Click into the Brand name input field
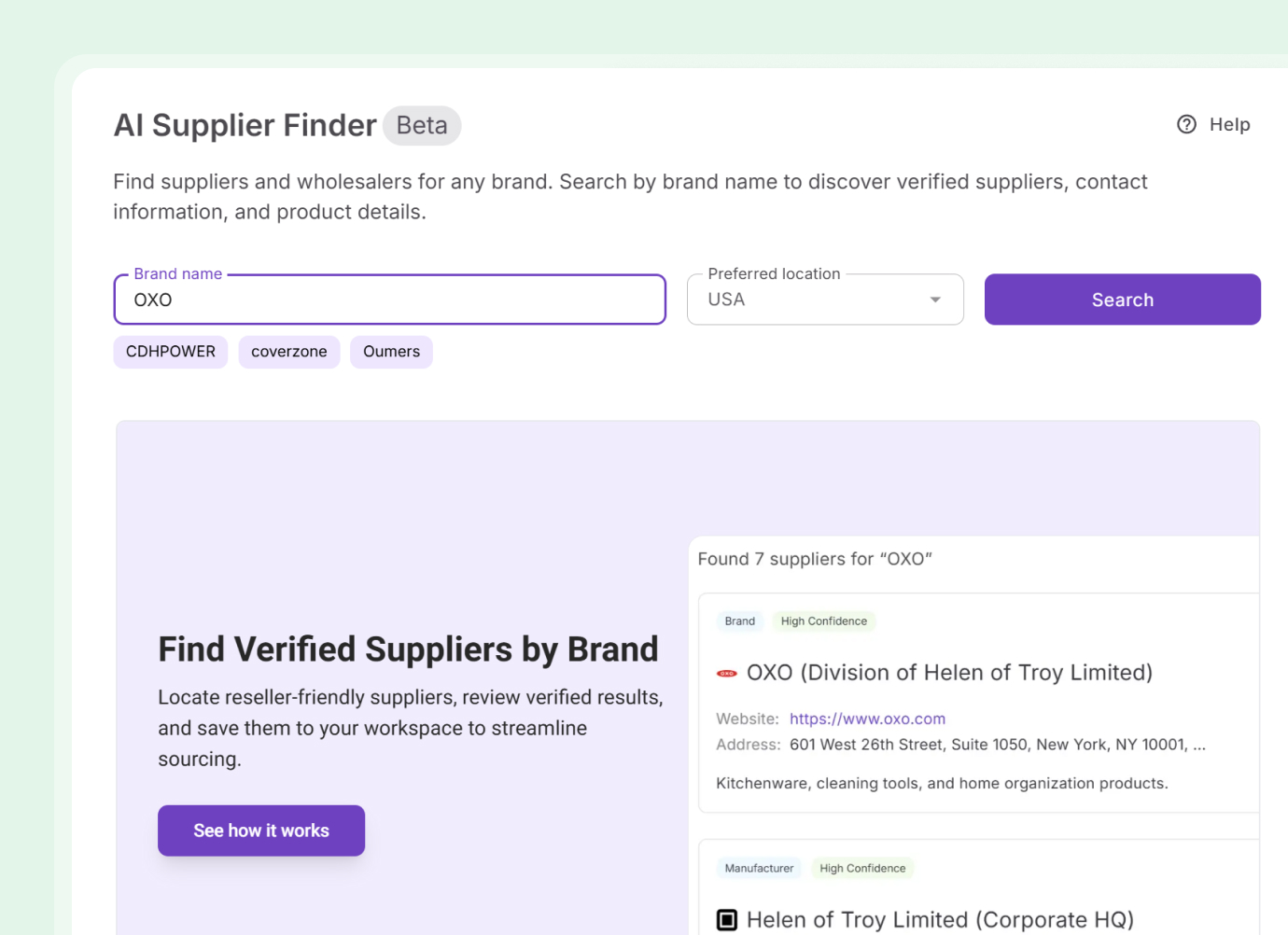1288x935 pixels. 389,300
